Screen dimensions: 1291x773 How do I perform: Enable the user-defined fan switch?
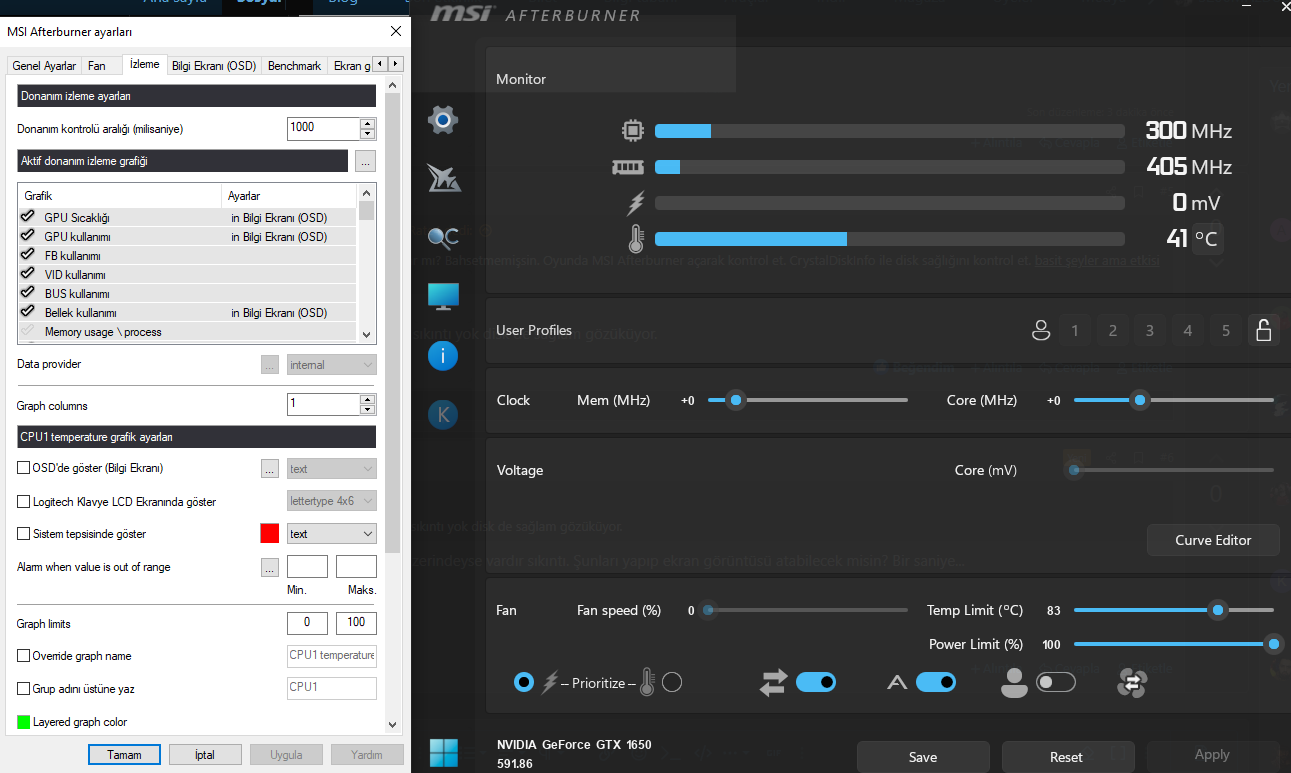(1056, 682)
